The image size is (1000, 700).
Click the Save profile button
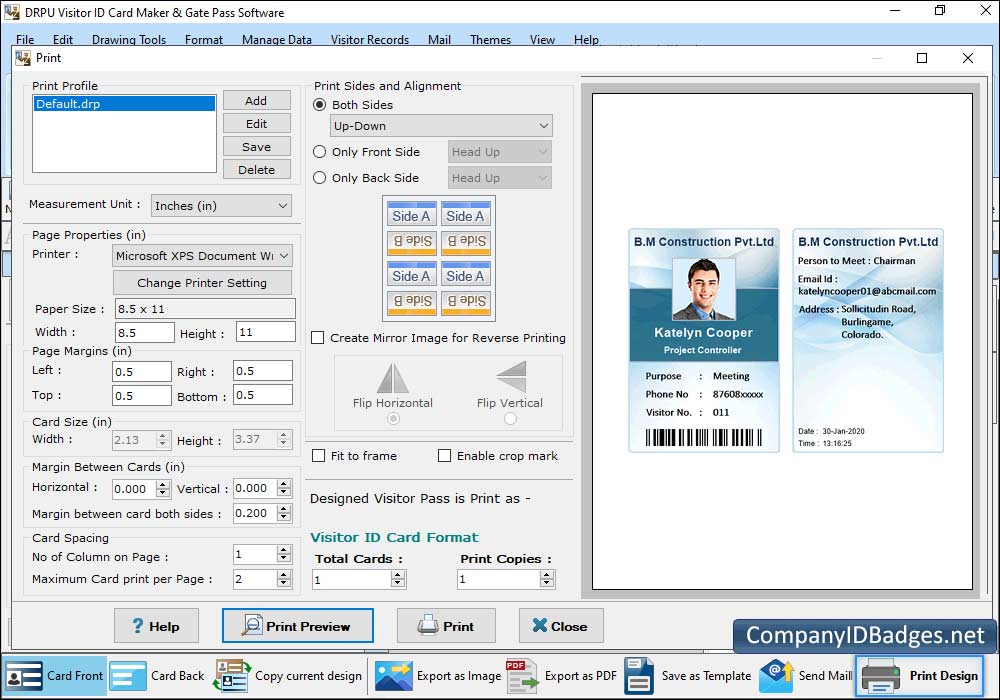(256, 147)
